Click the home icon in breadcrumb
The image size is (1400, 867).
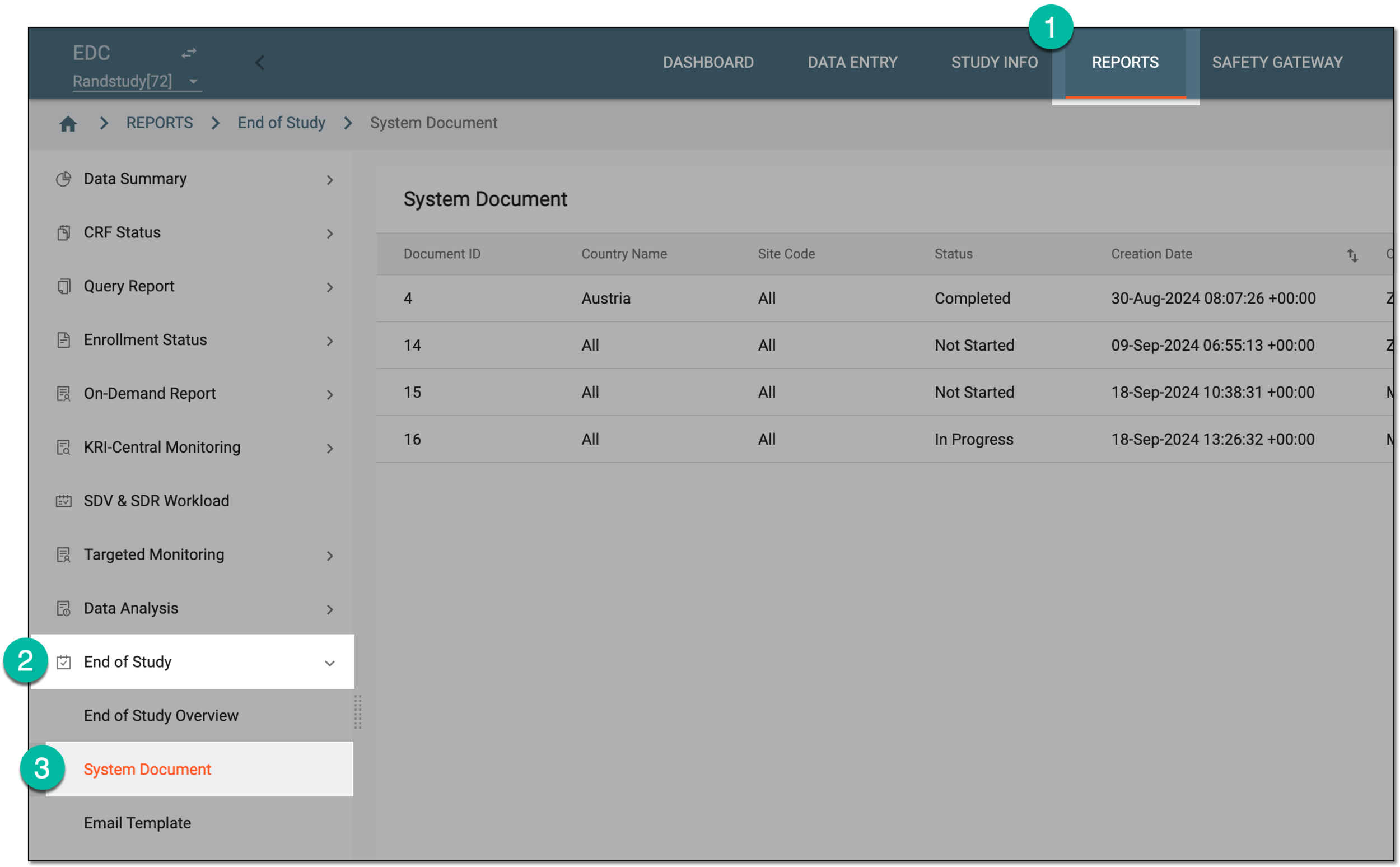(x=68, y=123)
